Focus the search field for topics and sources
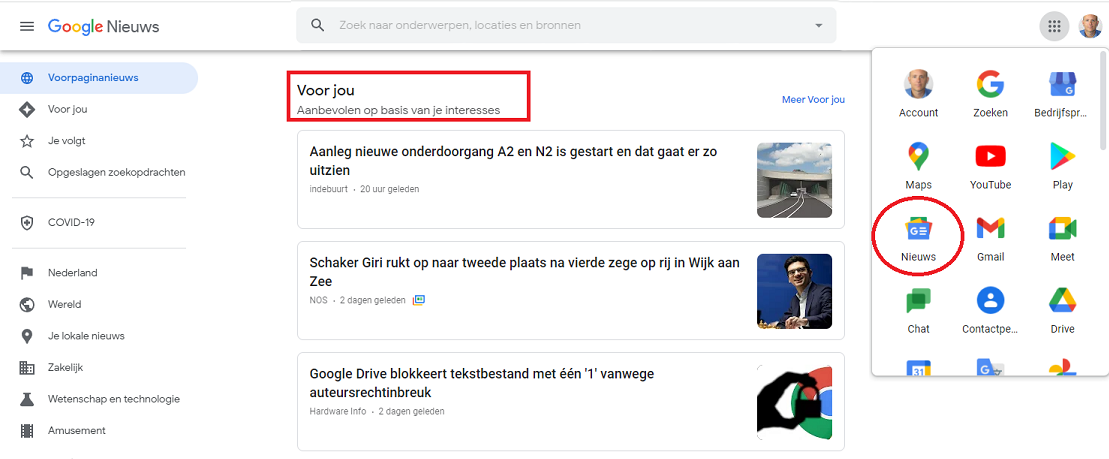The height and width of the screenshot is (459, 1109). (x=566, y=25)
